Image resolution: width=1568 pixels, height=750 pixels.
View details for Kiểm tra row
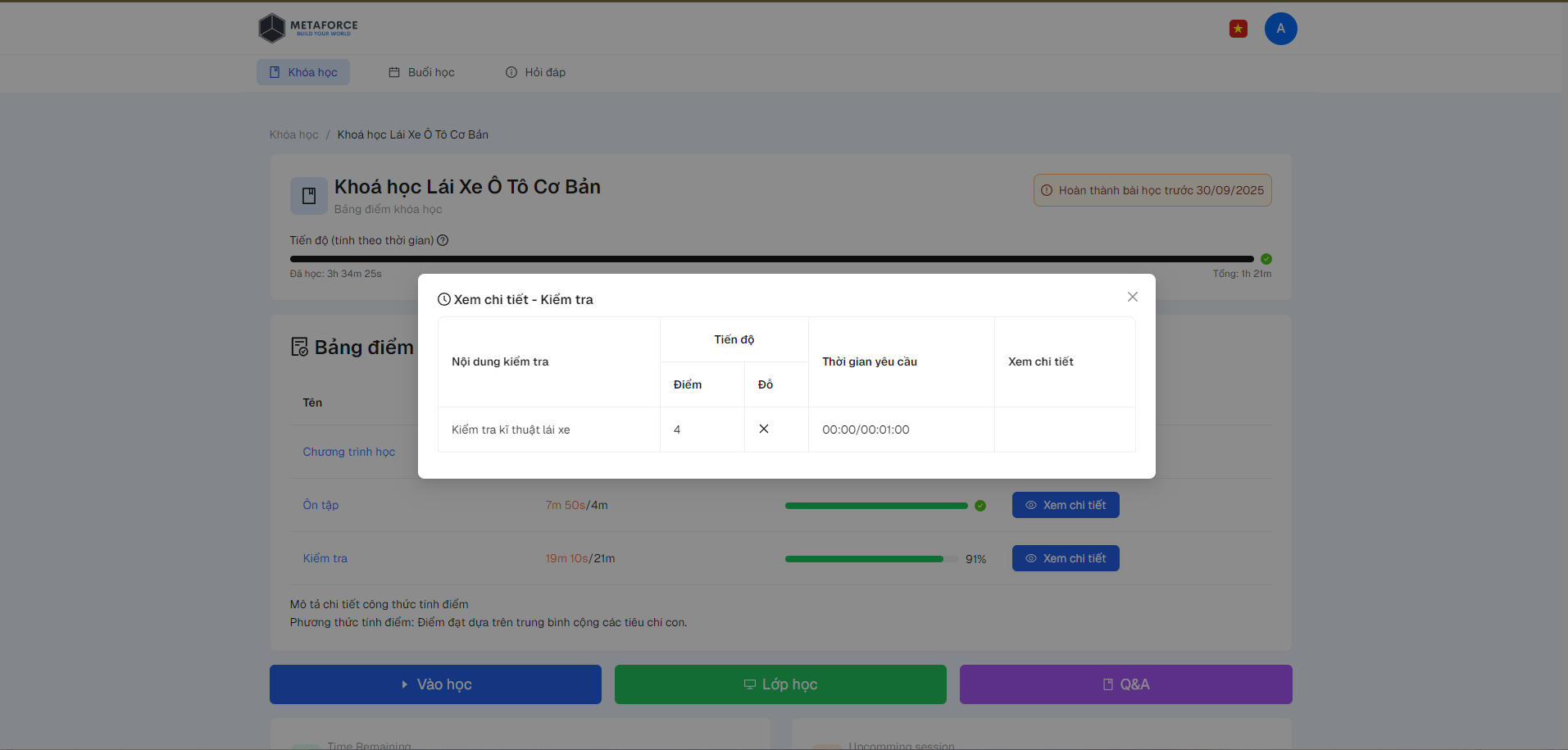click(x=1065, y=558)
